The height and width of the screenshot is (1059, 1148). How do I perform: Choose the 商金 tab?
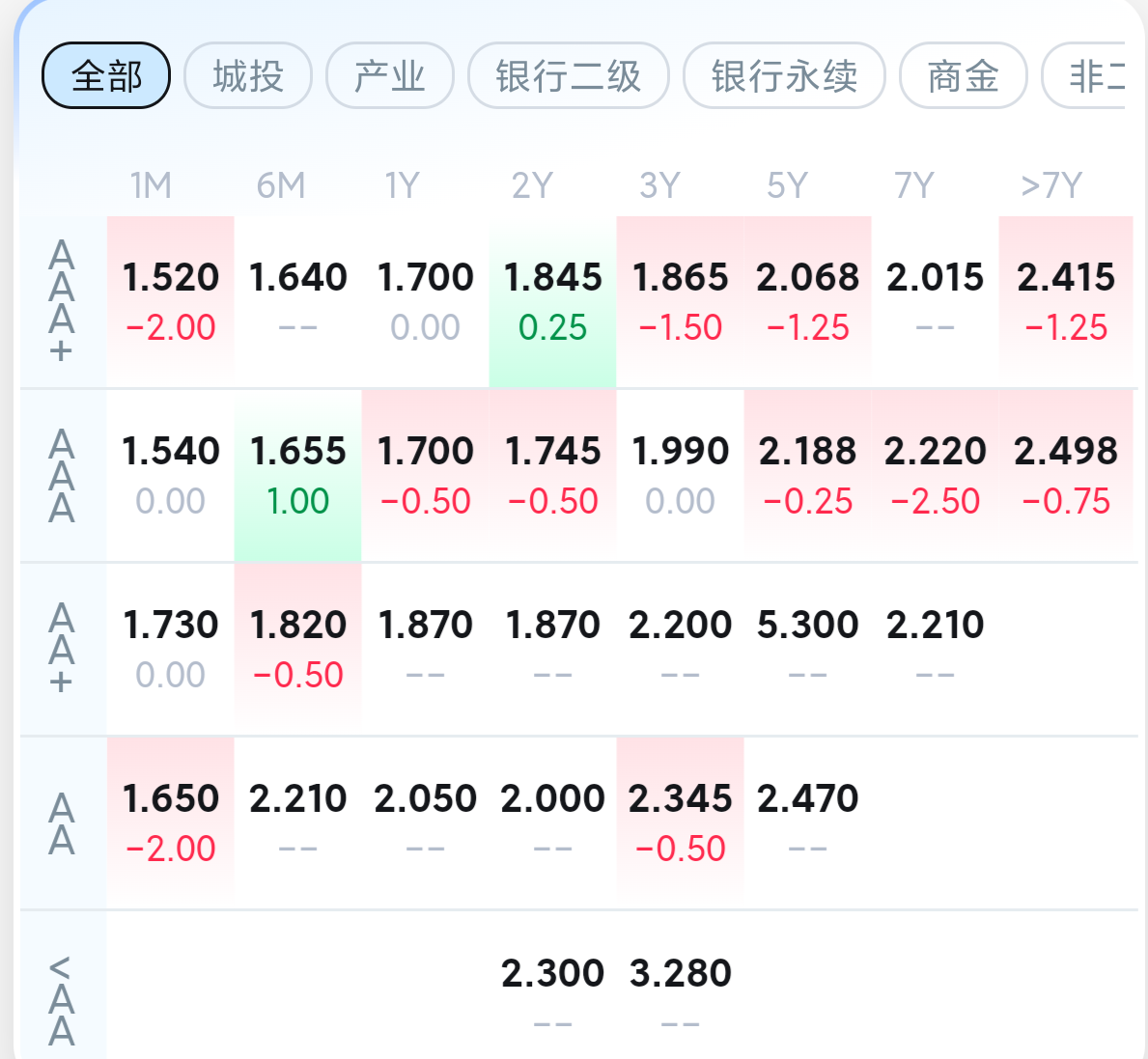click(x=963, y=76)
